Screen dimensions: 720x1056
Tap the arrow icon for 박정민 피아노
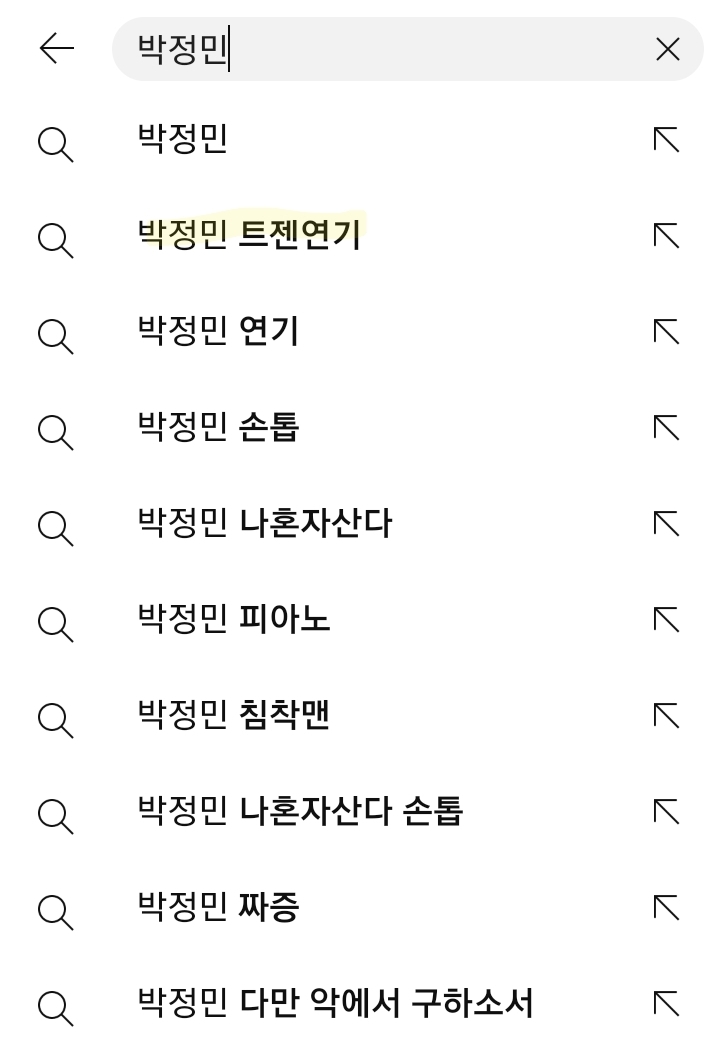coord(666,620)
